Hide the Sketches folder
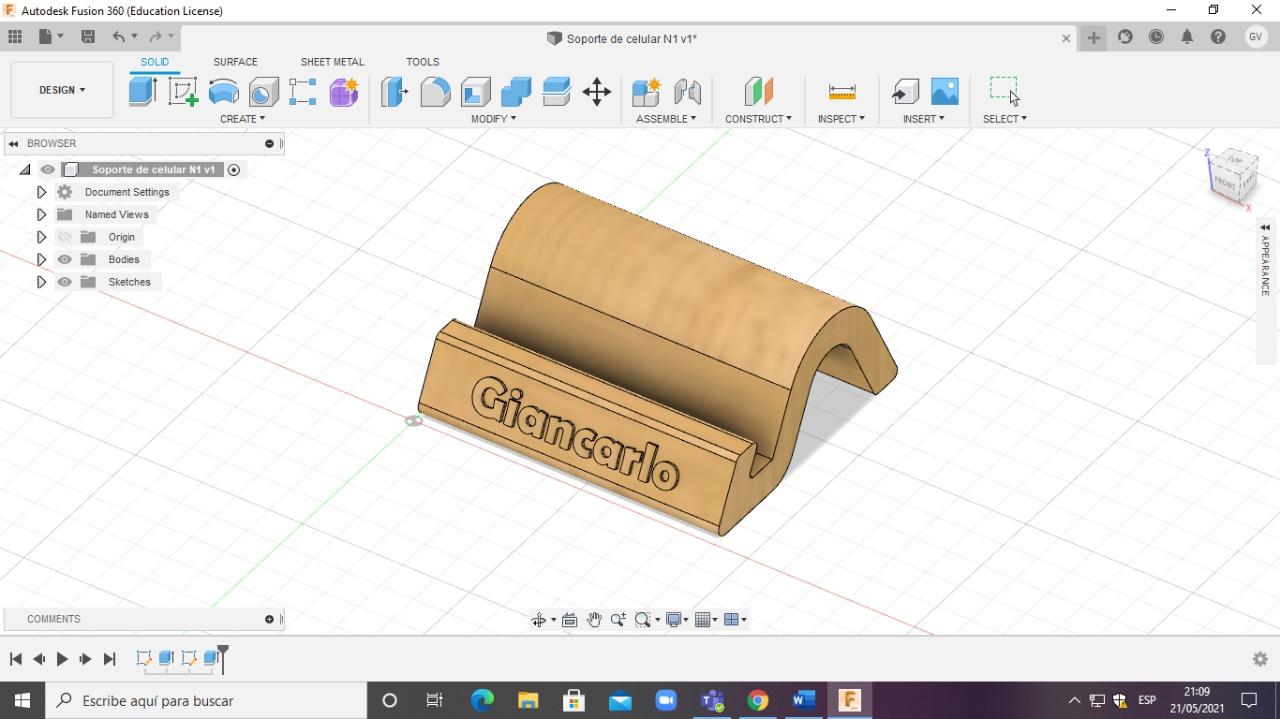The height and width of the screenshot is (719, 1280). (x=65, y=282)
